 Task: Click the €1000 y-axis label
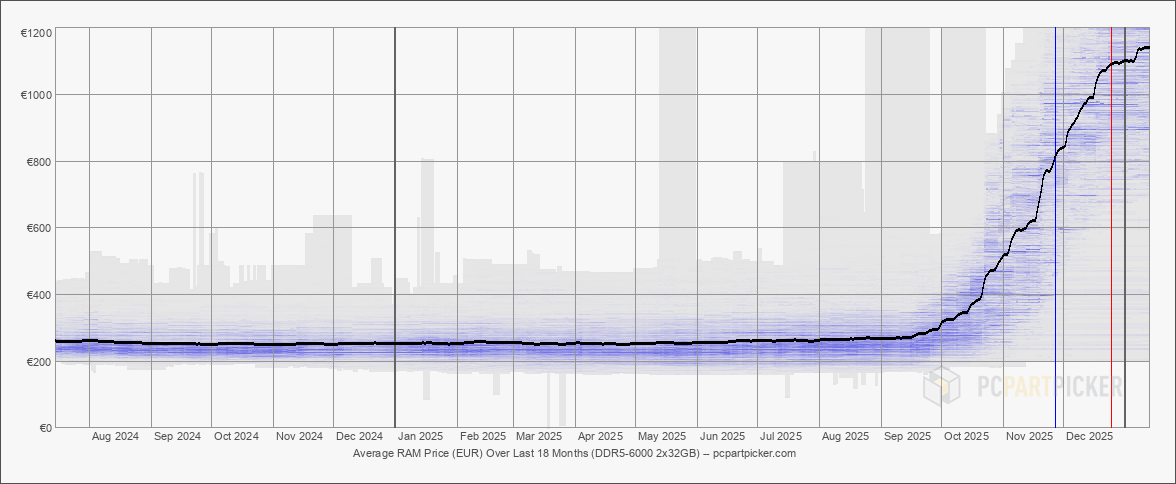pyautogui.click(x=36, y=95)
